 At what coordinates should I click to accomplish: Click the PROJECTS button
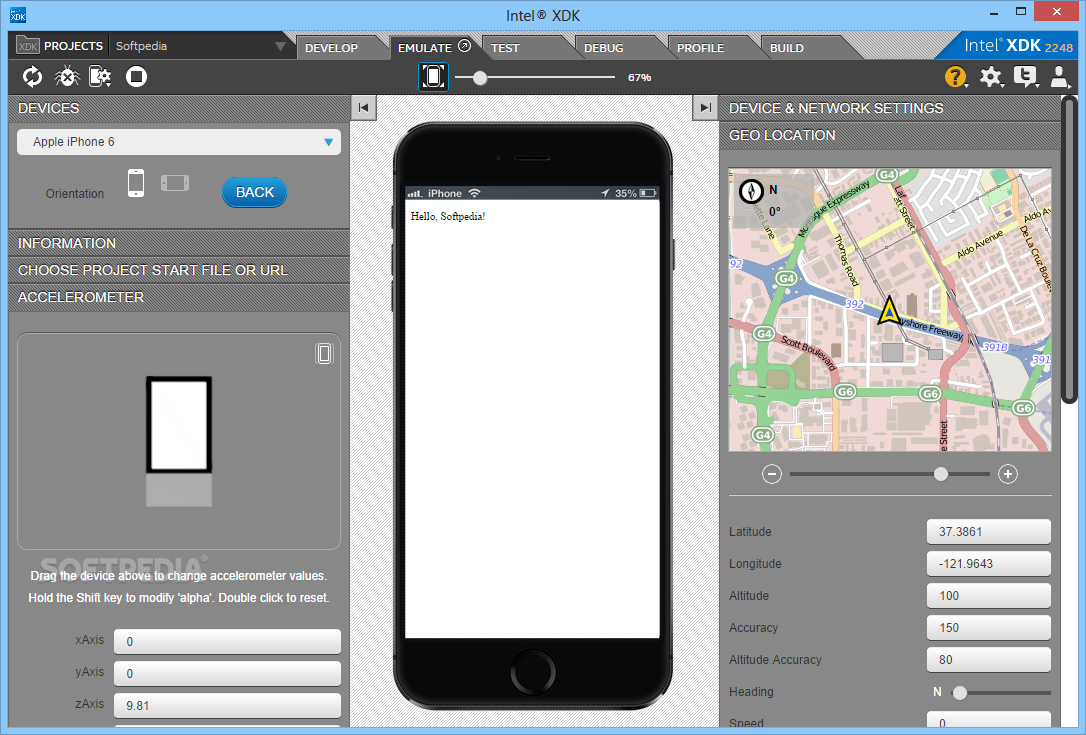tap(73, 46)
